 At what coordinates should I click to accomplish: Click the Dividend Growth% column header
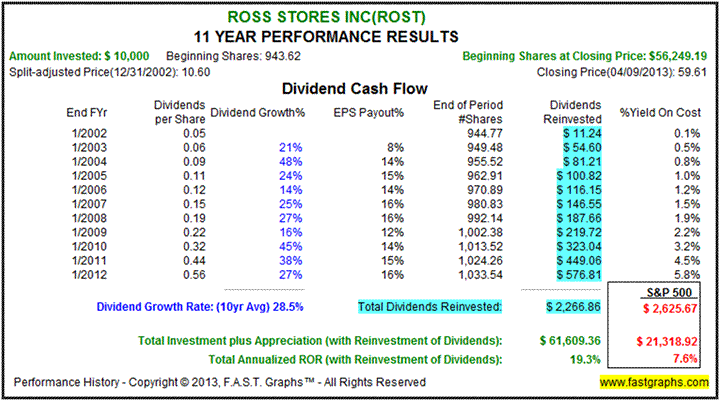258,113
